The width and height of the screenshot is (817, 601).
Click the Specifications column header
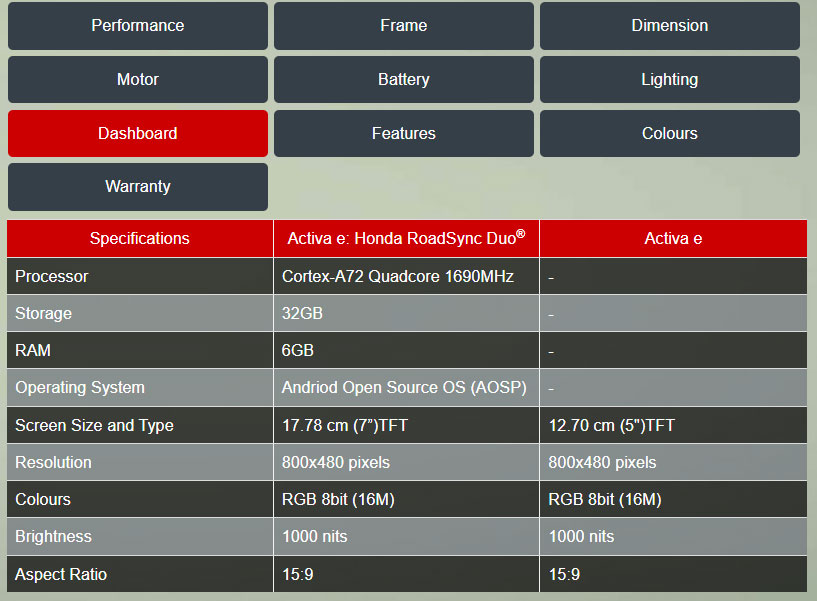(x=140, y=239)
